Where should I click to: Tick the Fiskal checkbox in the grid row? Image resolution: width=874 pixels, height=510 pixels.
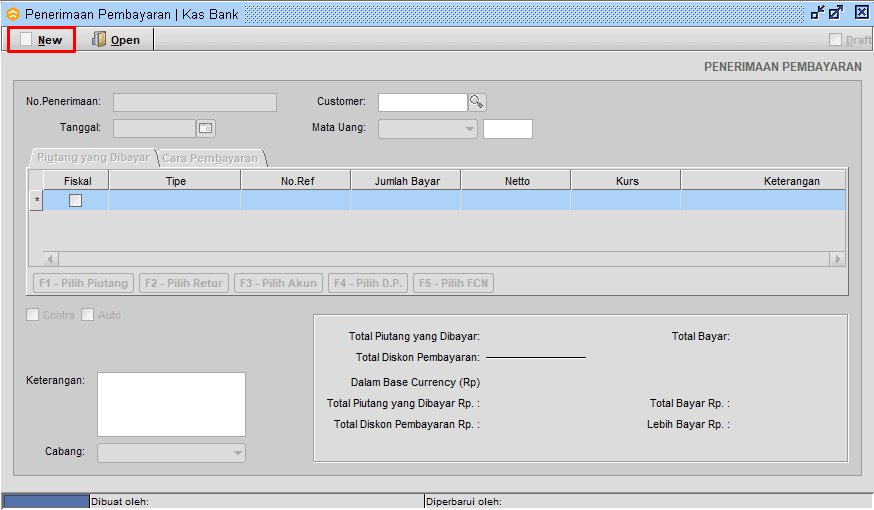(x=75, y=200)
